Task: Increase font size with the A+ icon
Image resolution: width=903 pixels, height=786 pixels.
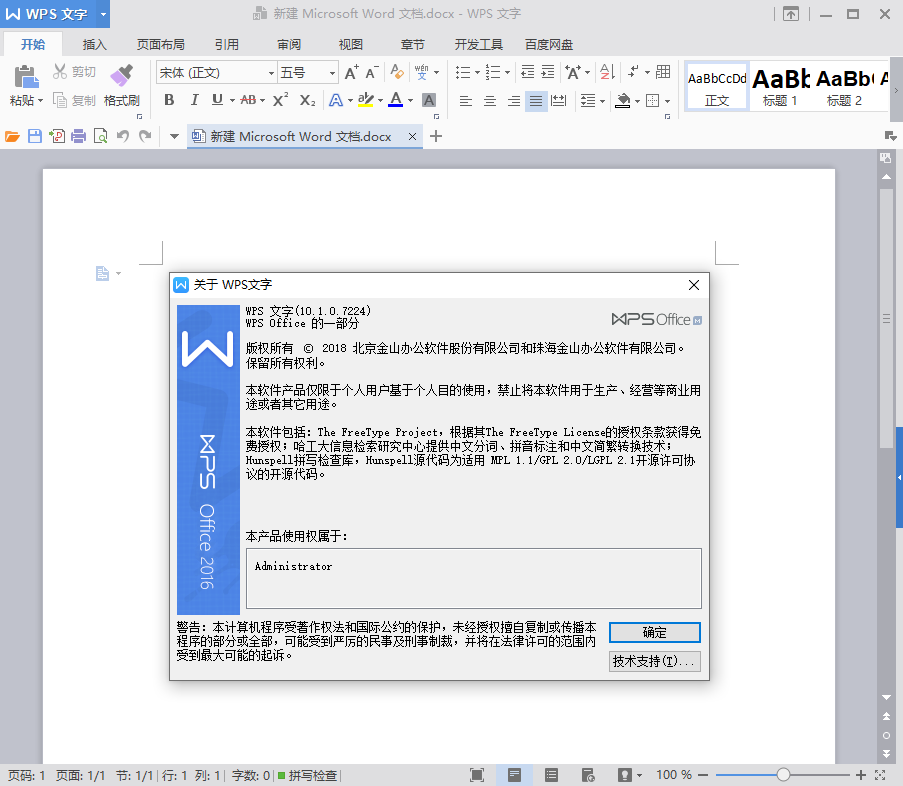Action: point(351,73)
